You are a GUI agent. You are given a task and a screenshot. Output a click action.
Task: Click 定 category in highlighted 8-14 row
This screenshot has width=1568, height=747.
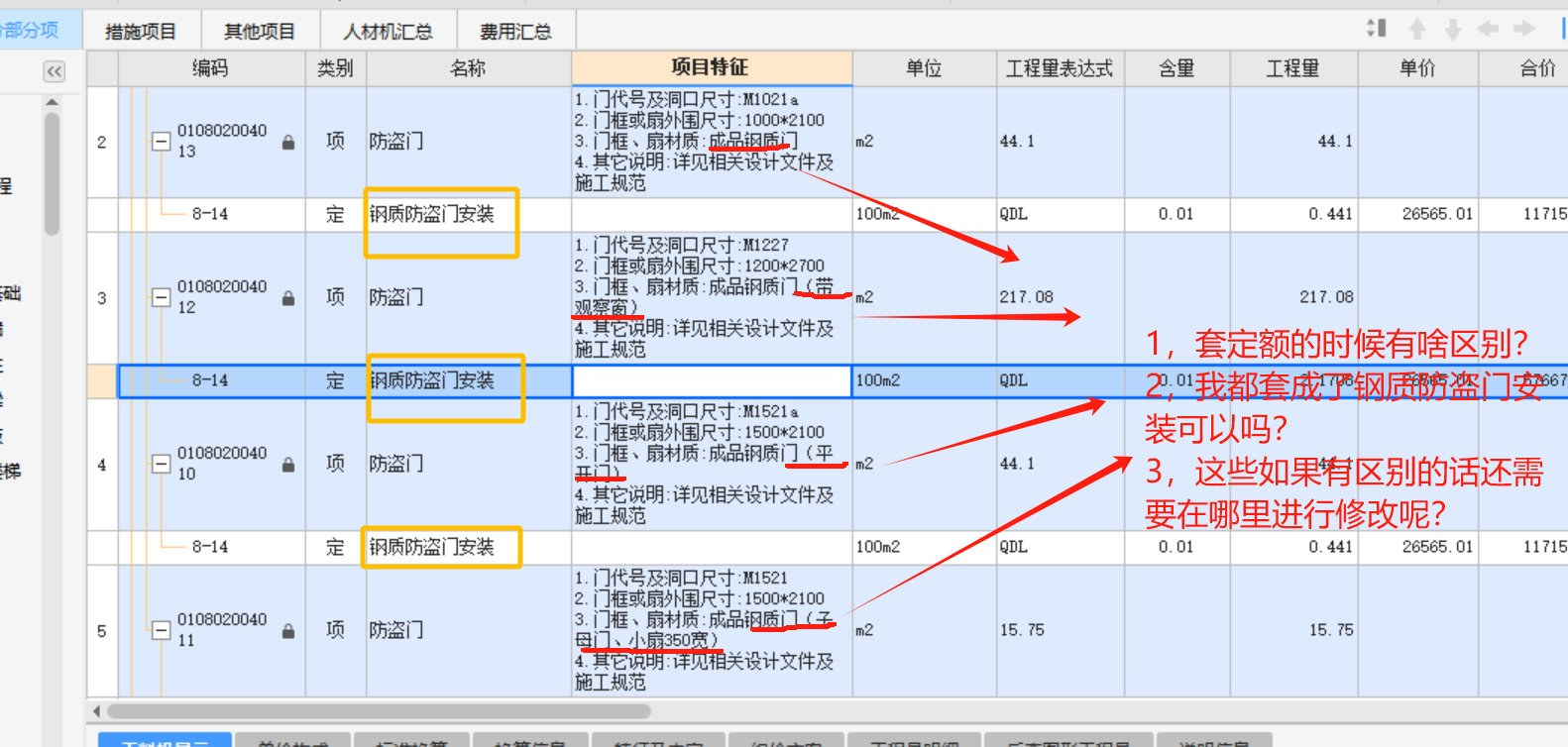335,380
